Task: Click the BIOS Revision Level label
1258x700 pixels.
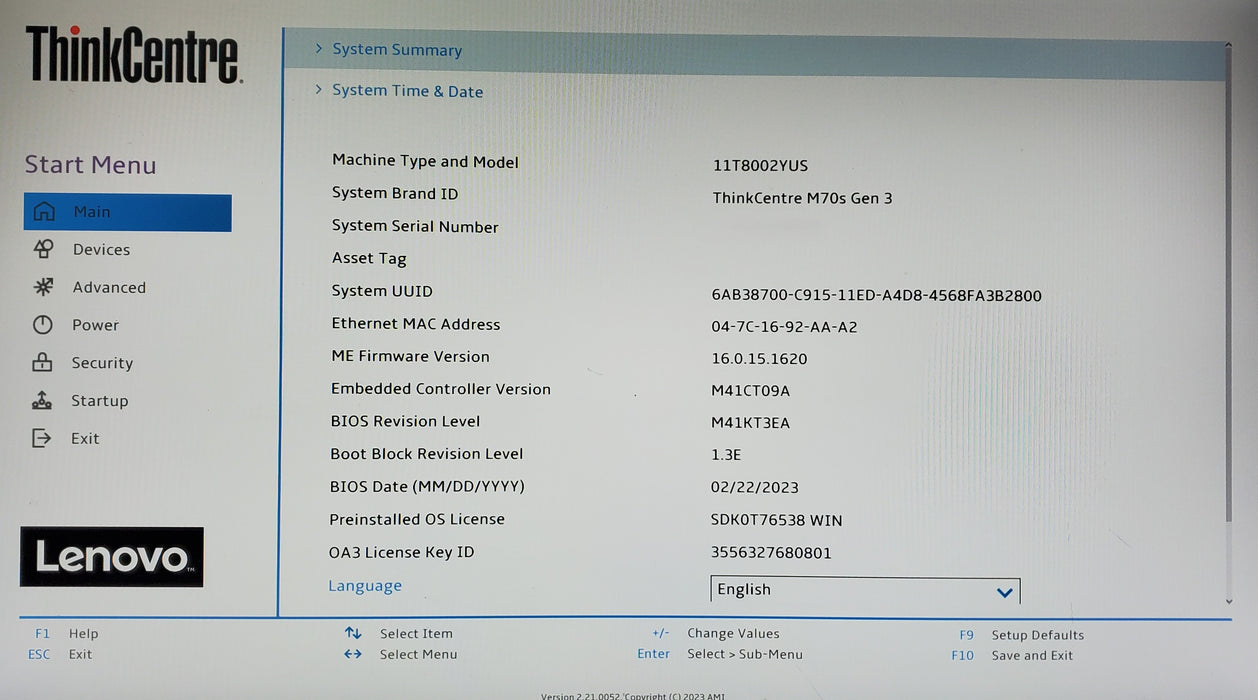Action: (x=405, y=421)
